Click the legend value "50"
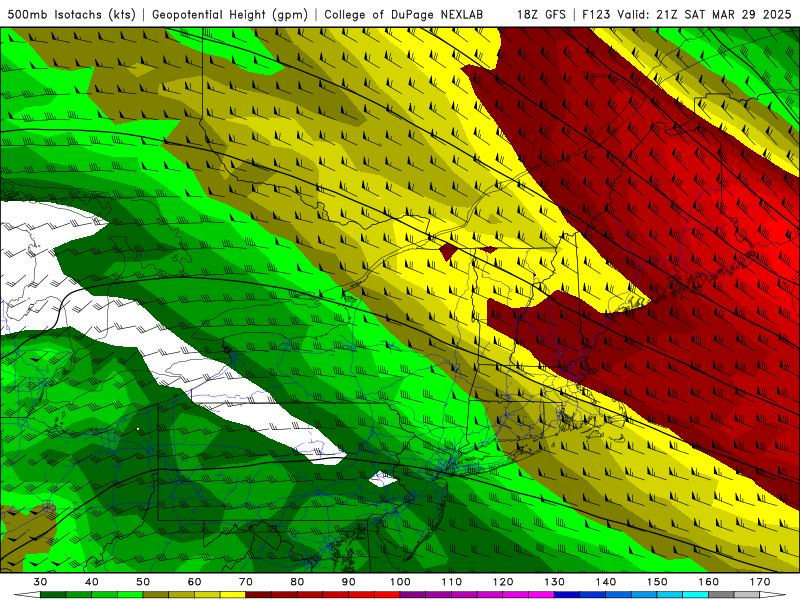 pyautogui.click(x=143, y=582)
